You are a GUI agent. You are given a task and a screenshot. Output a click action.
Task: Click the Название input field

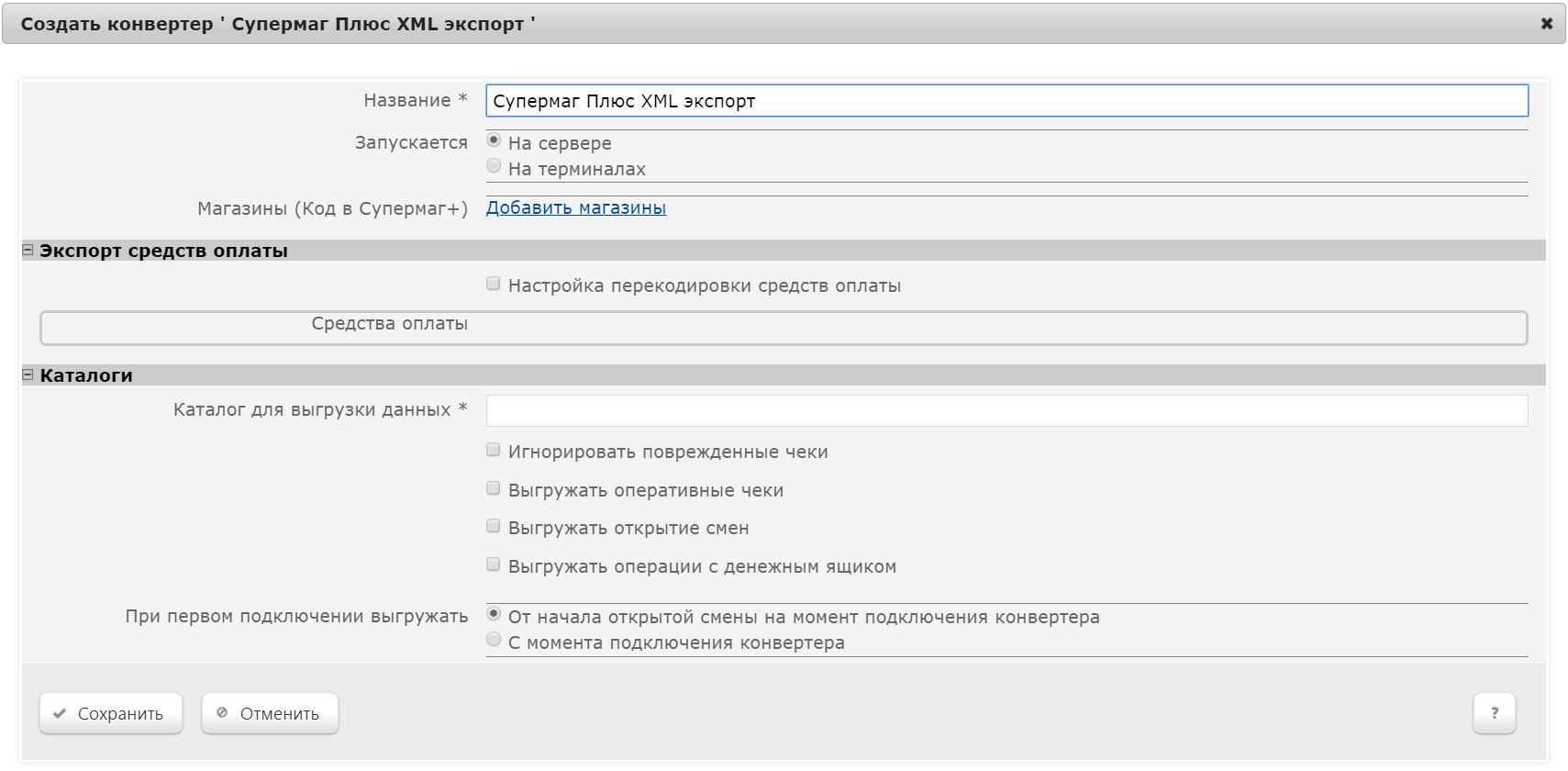point(1006,101)
